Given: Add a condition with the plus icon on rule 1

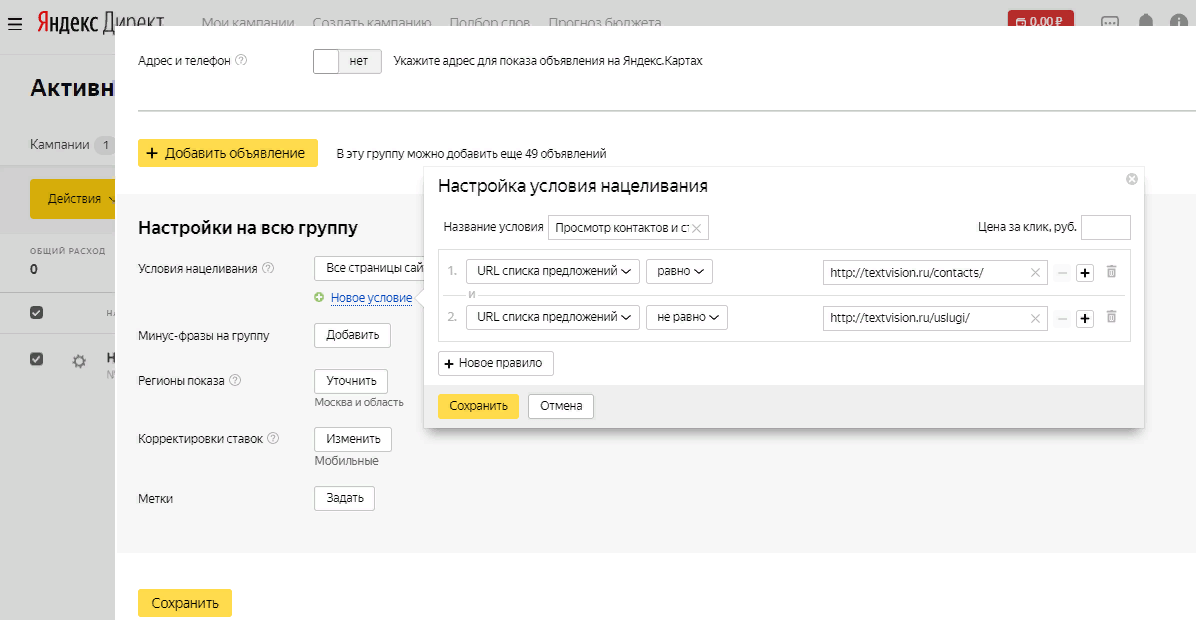Looking at the screenshot, I should [x=1085, y=271].
